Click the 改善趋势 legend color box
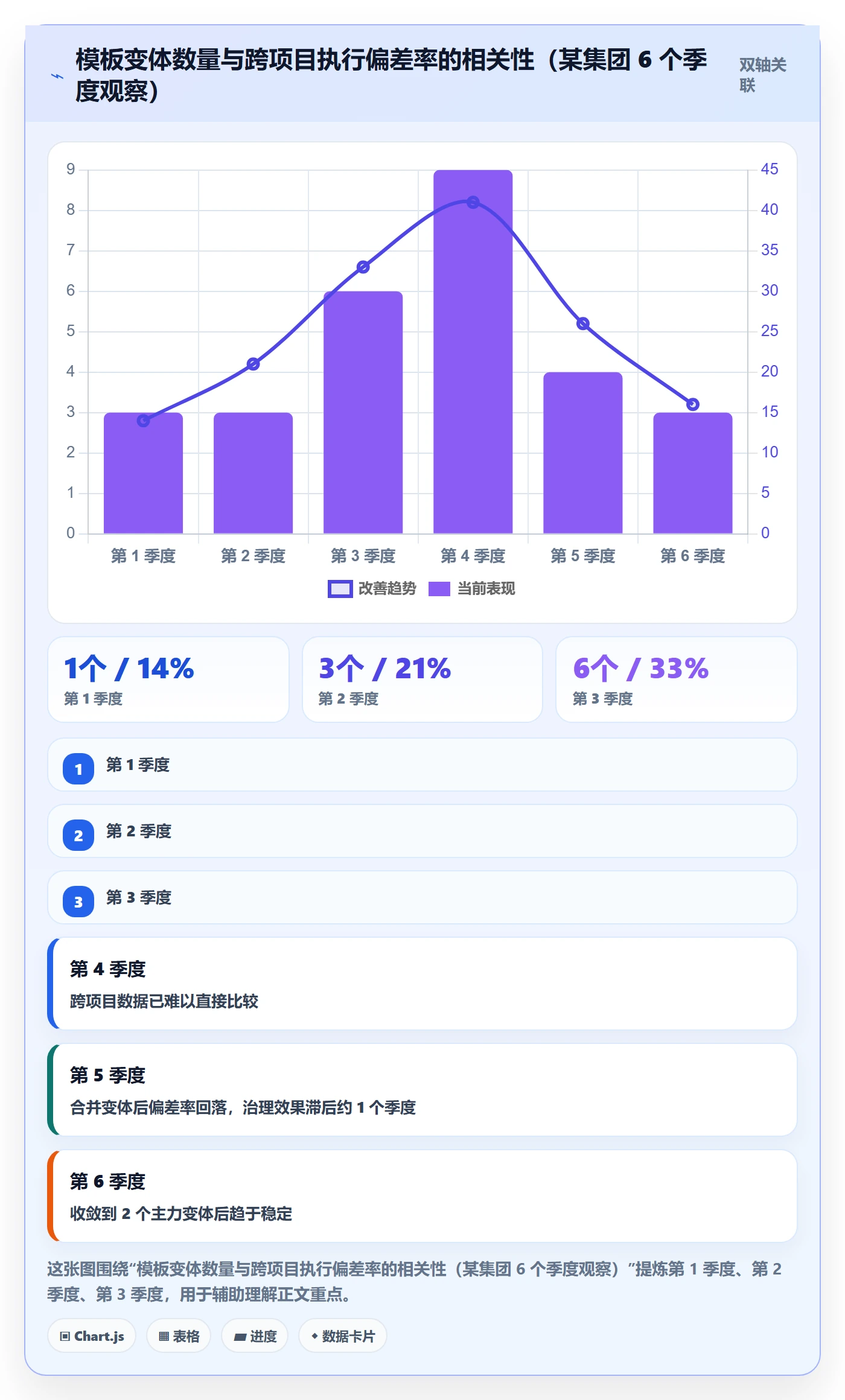 (340, 589)
